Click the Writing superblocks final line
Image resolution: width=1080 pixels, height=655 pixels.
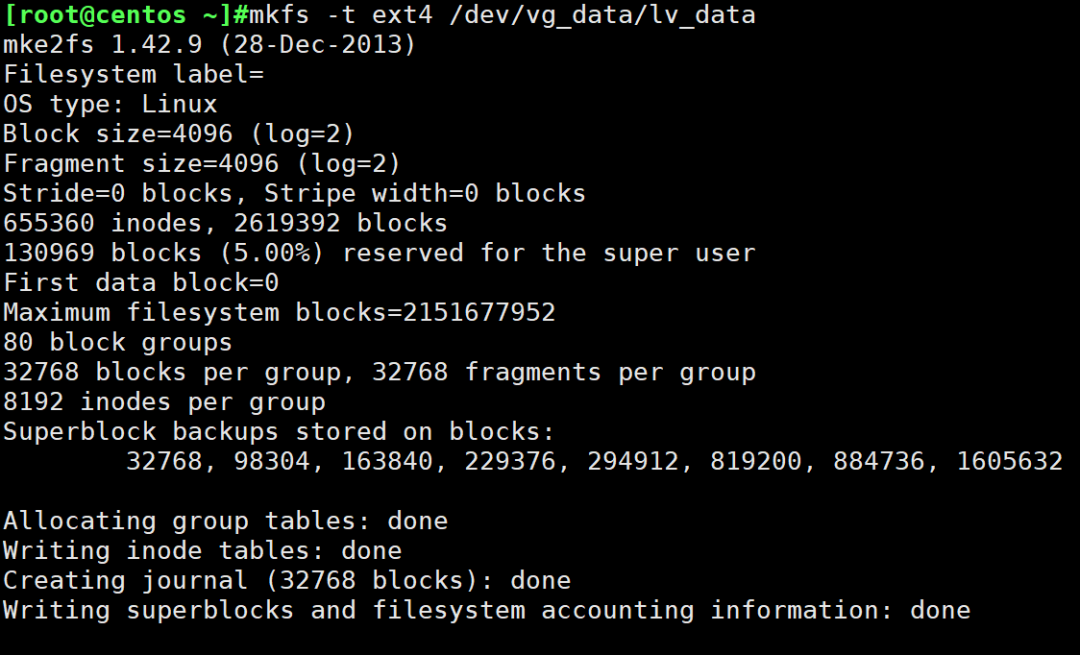point(486,610)
